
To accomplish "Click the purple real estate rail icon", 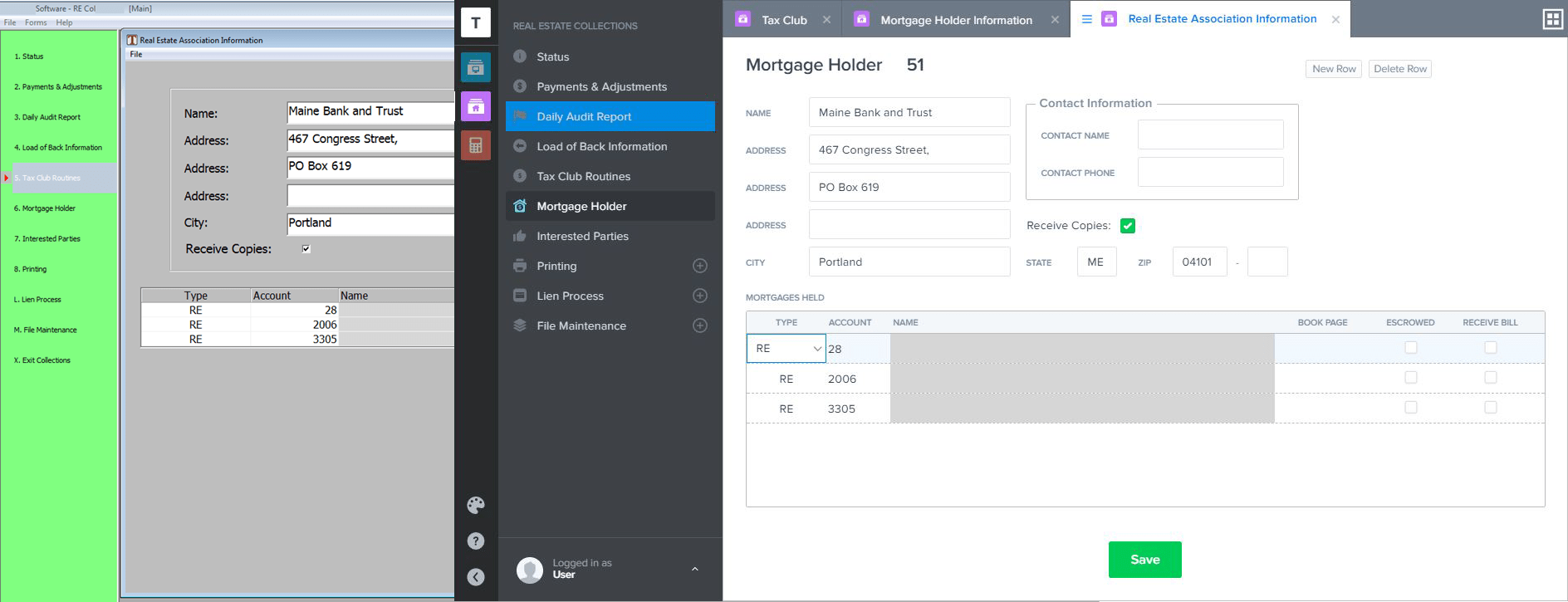I will [x=476, y=107].
